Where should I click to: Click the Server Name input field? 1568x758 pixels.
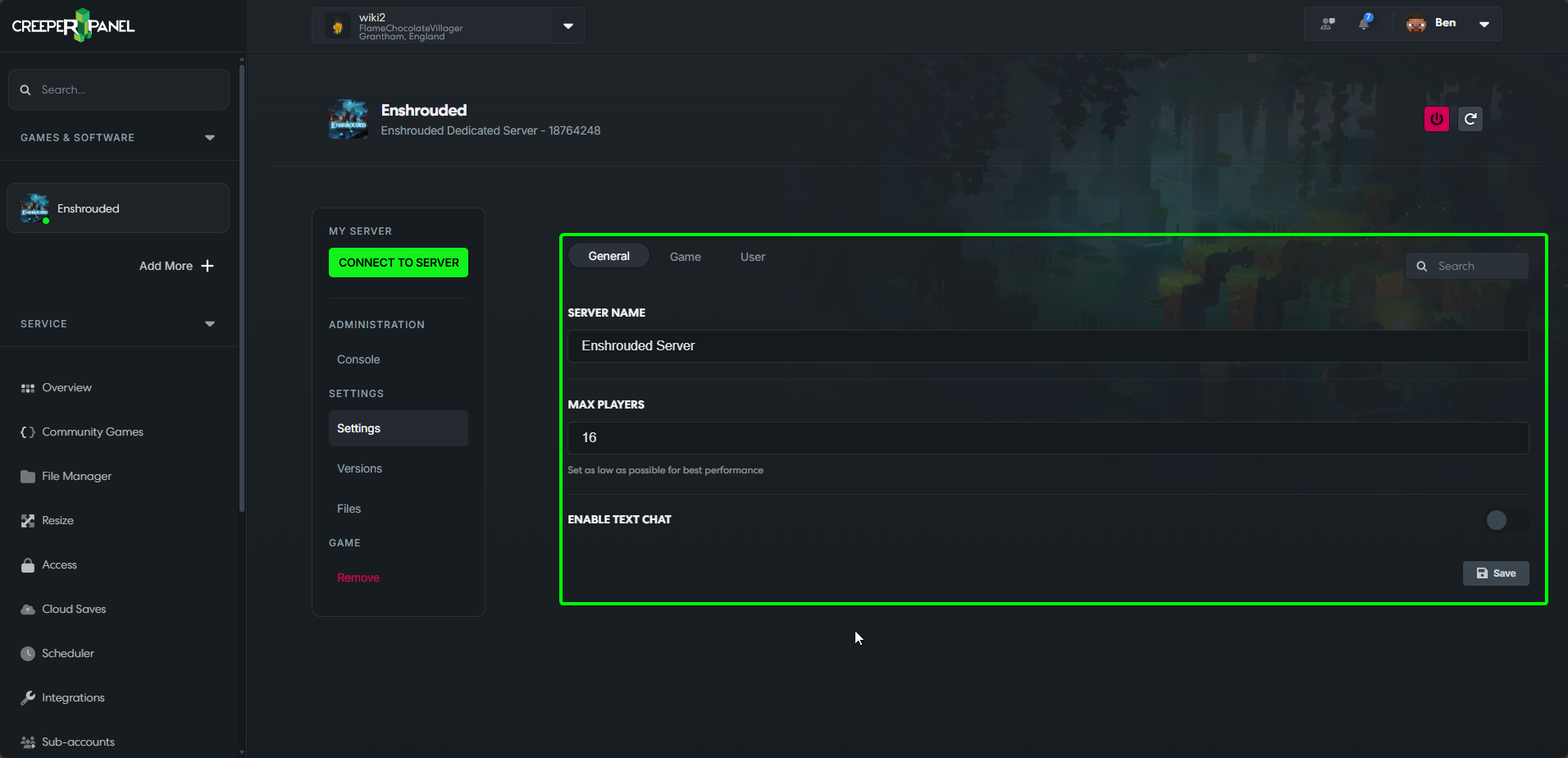(1048, 346)
